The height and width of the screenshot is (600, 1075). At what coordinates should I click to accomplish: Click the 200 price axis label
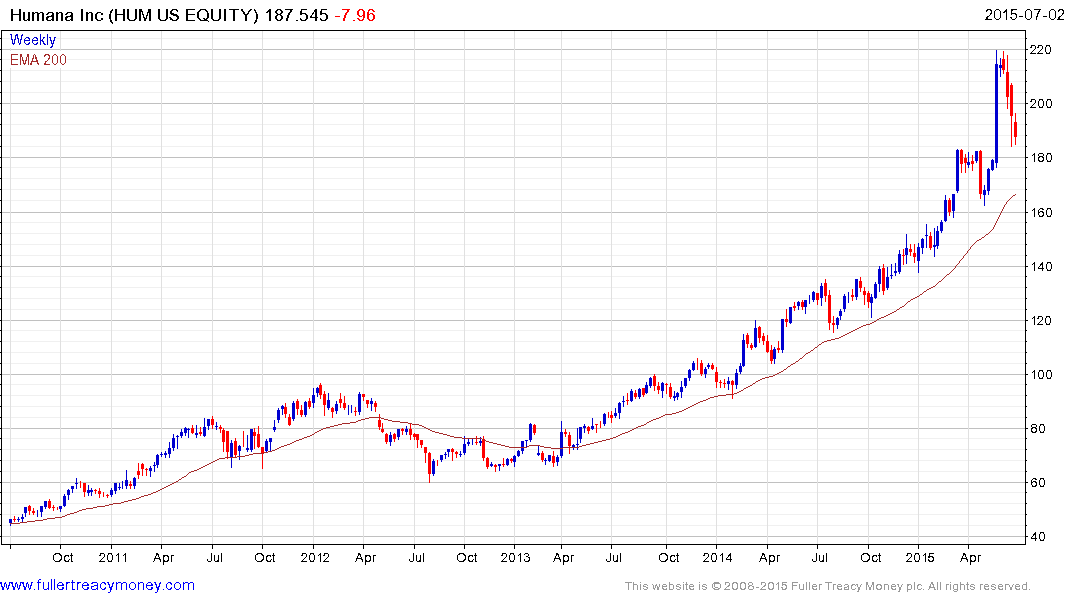(1041, 104)
